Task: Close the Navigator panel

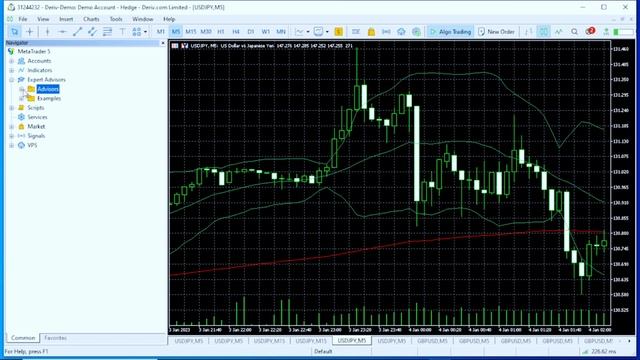Action: [x=163, y=43]
